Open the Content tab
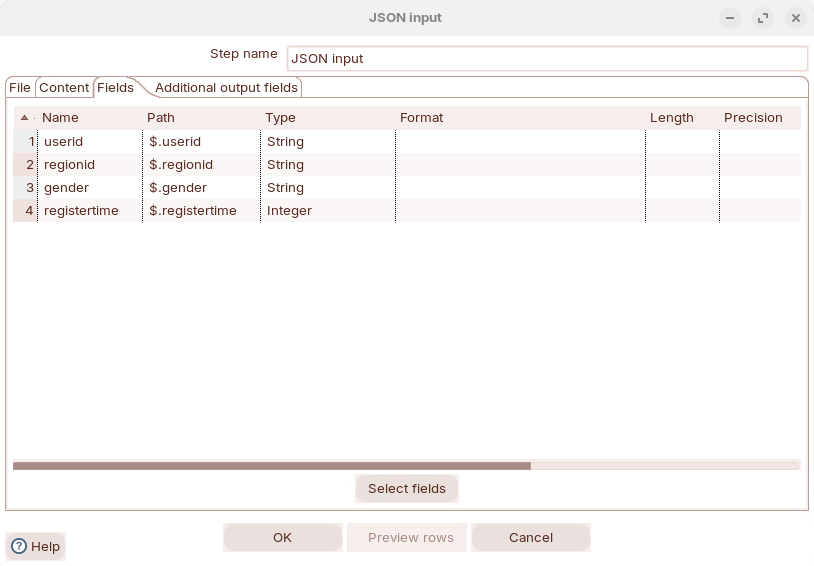 point(64,88)
